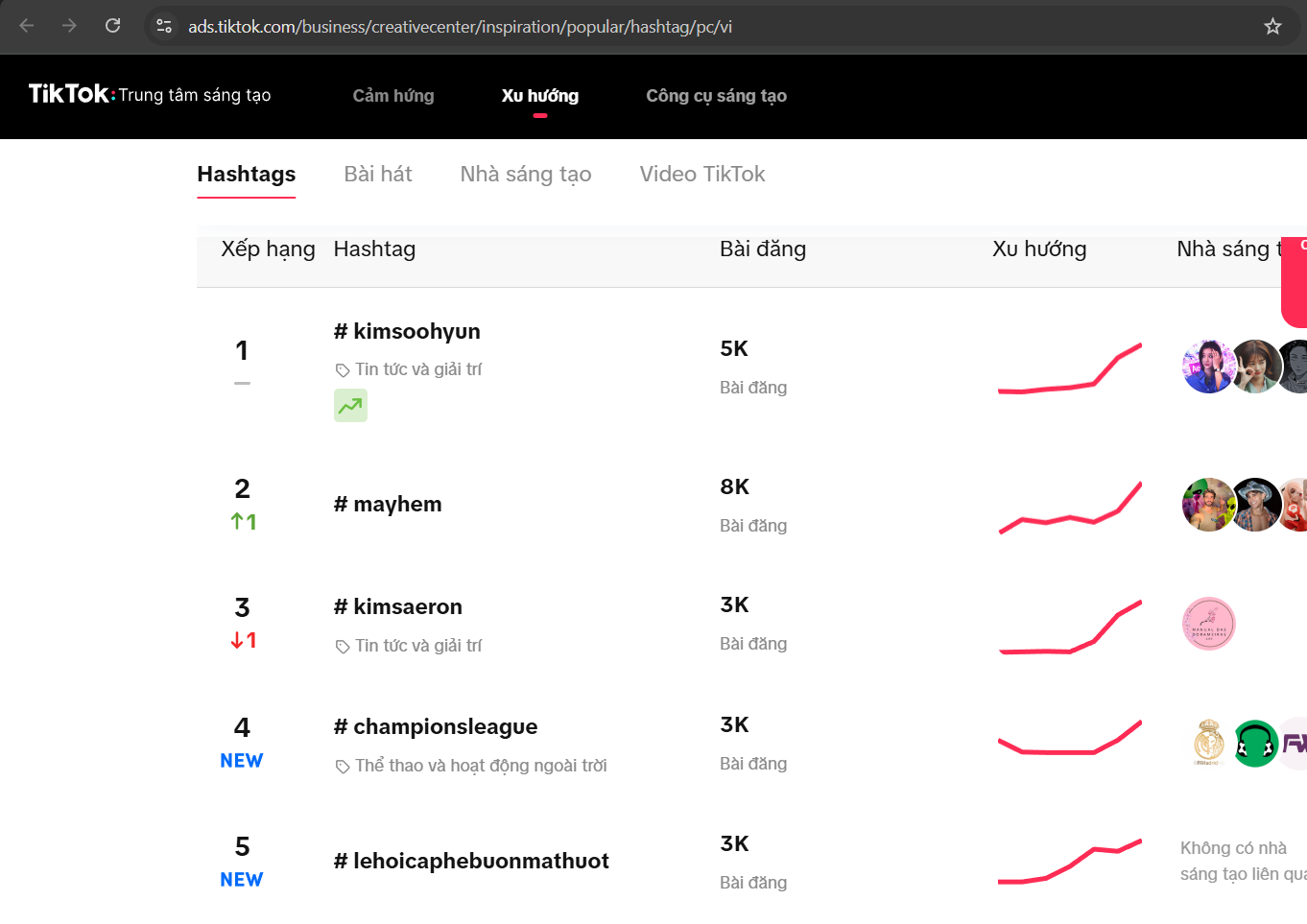The height and width of the screenshot is (924, 1307).
Task: Open the Xu hướng menu
Action: click(540, 96)
